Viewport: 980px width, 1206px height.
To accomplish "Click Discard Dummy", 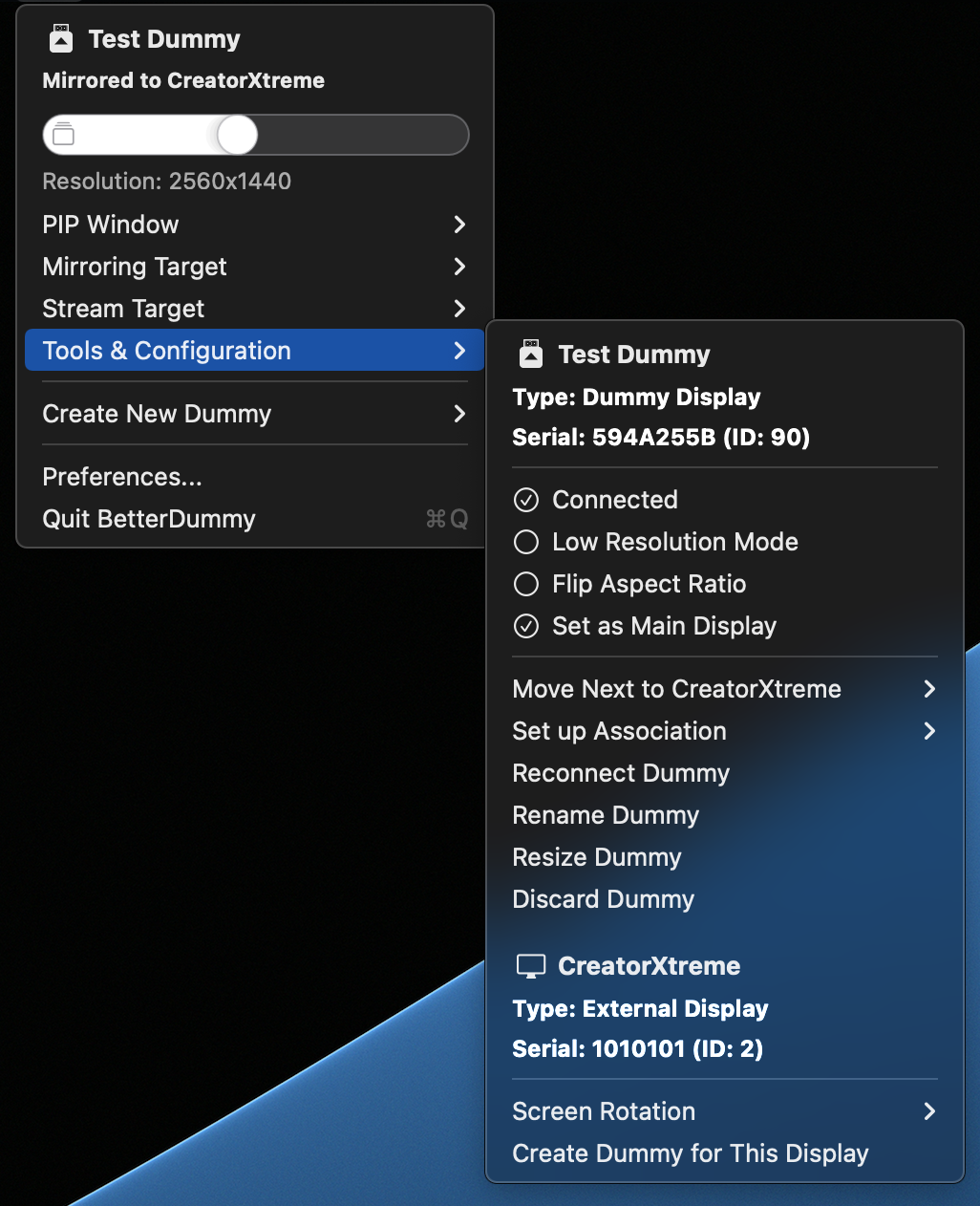I will (x=603, y=899).
